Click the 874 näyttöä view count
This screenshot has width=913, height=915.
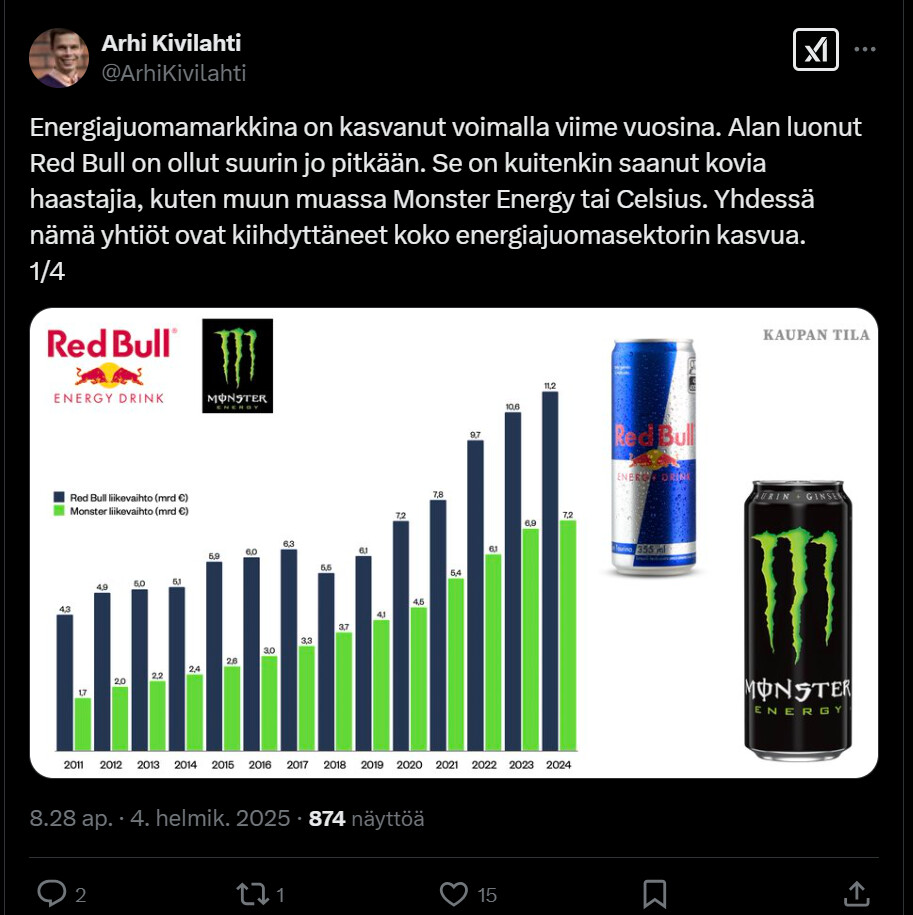366,818
